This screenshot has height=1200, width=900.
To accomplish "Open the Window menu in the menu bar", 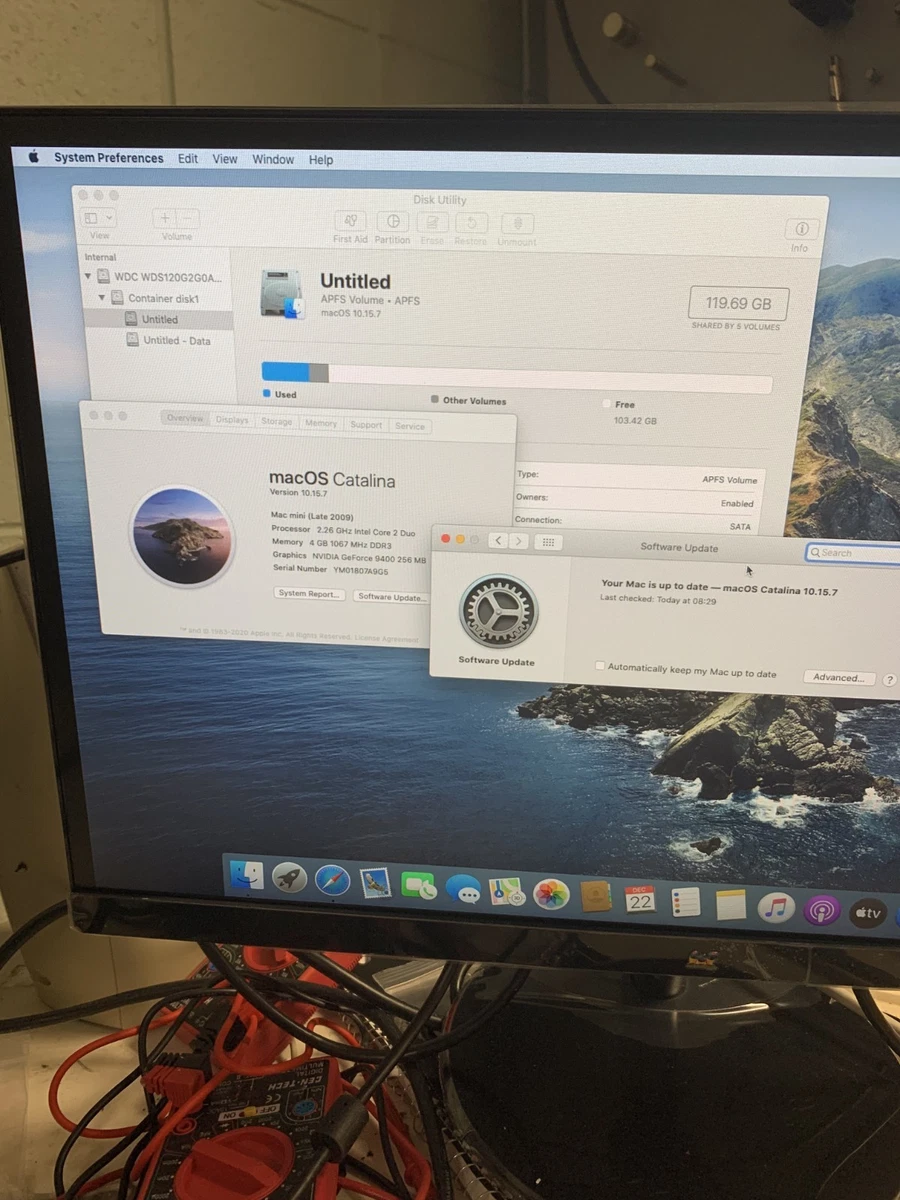I will [272, 159].
